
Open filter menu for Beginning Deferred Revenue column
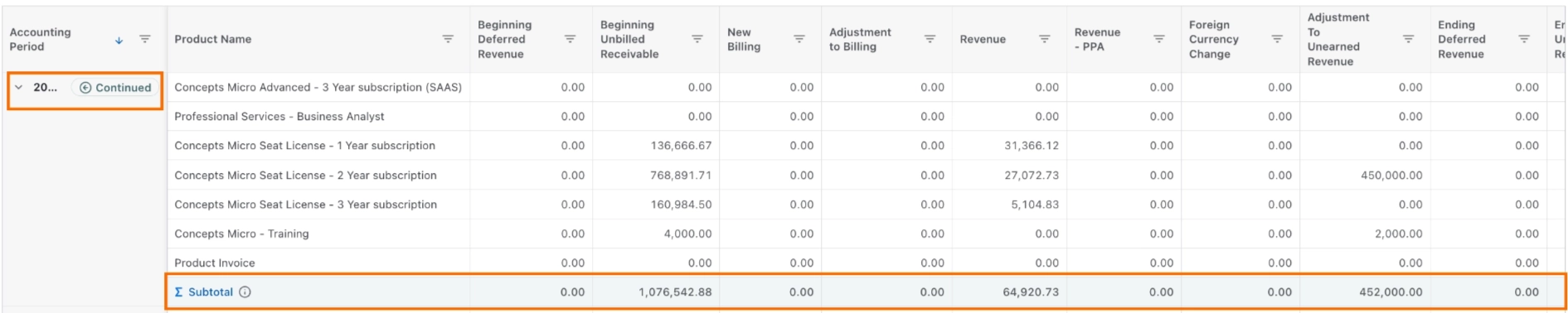(x=570, y=39)
